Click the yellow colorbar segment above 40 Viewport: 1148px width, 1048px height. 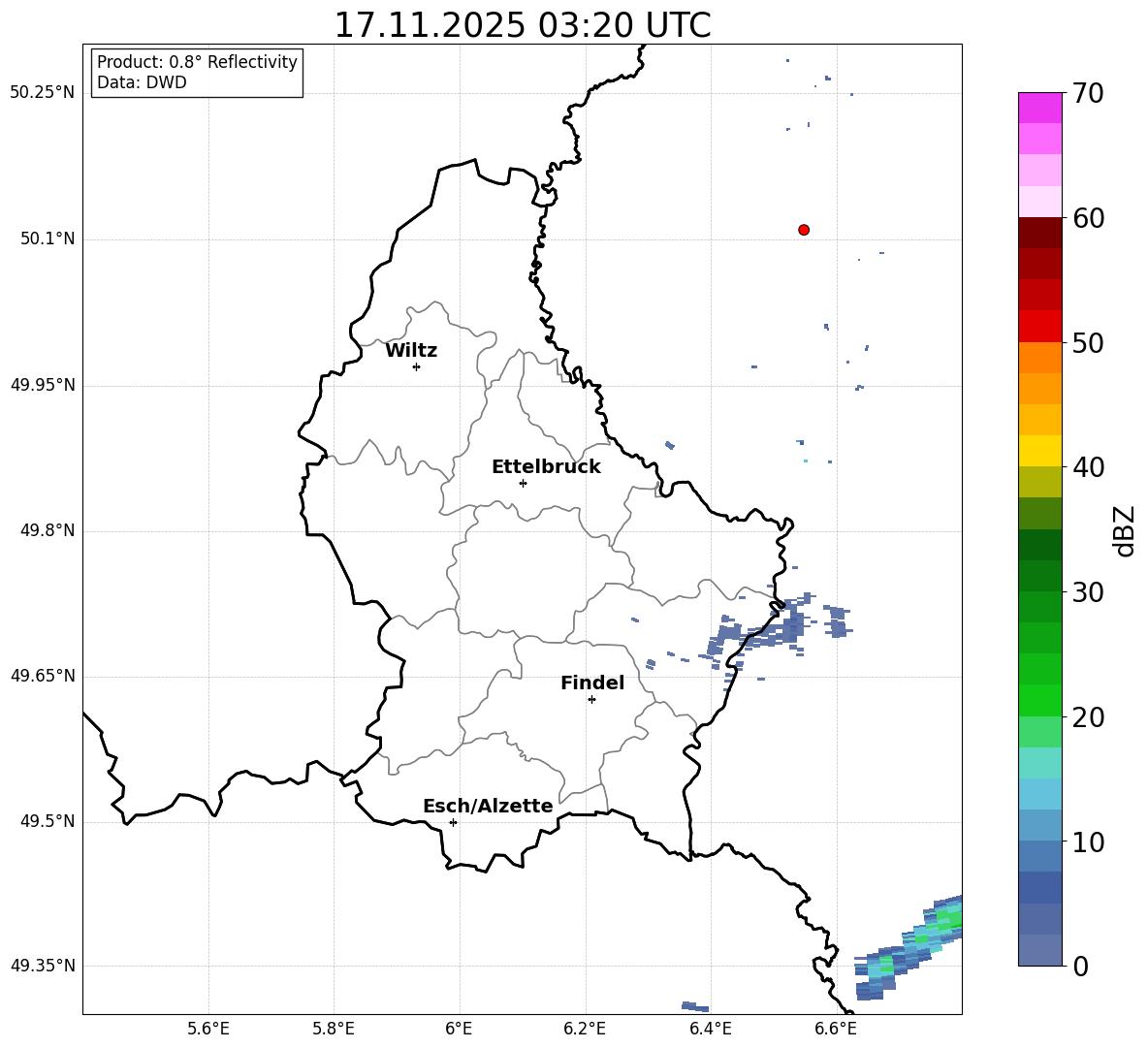pos(1040,451)
